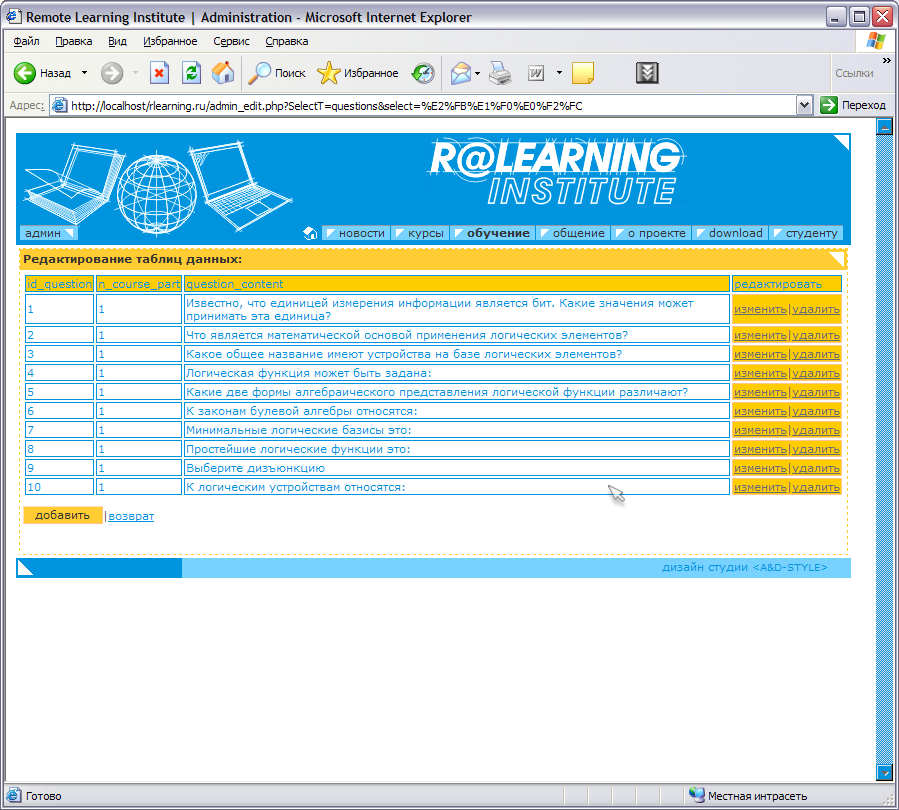Expand toolbar overflow chevron near Ссылки
Image resolution: width=899 pixels, height=810 pixels.
tap(886, 60)
